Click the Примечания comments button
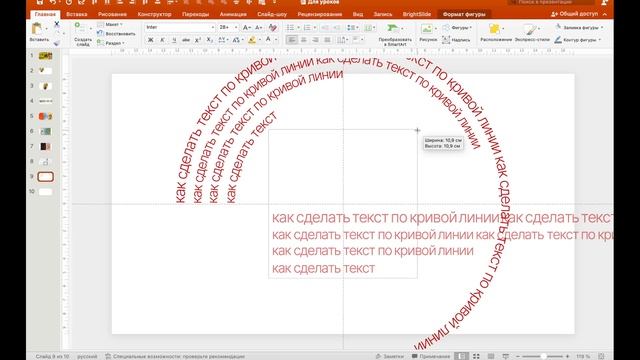640x360 pixels. (x=431, y=356)
